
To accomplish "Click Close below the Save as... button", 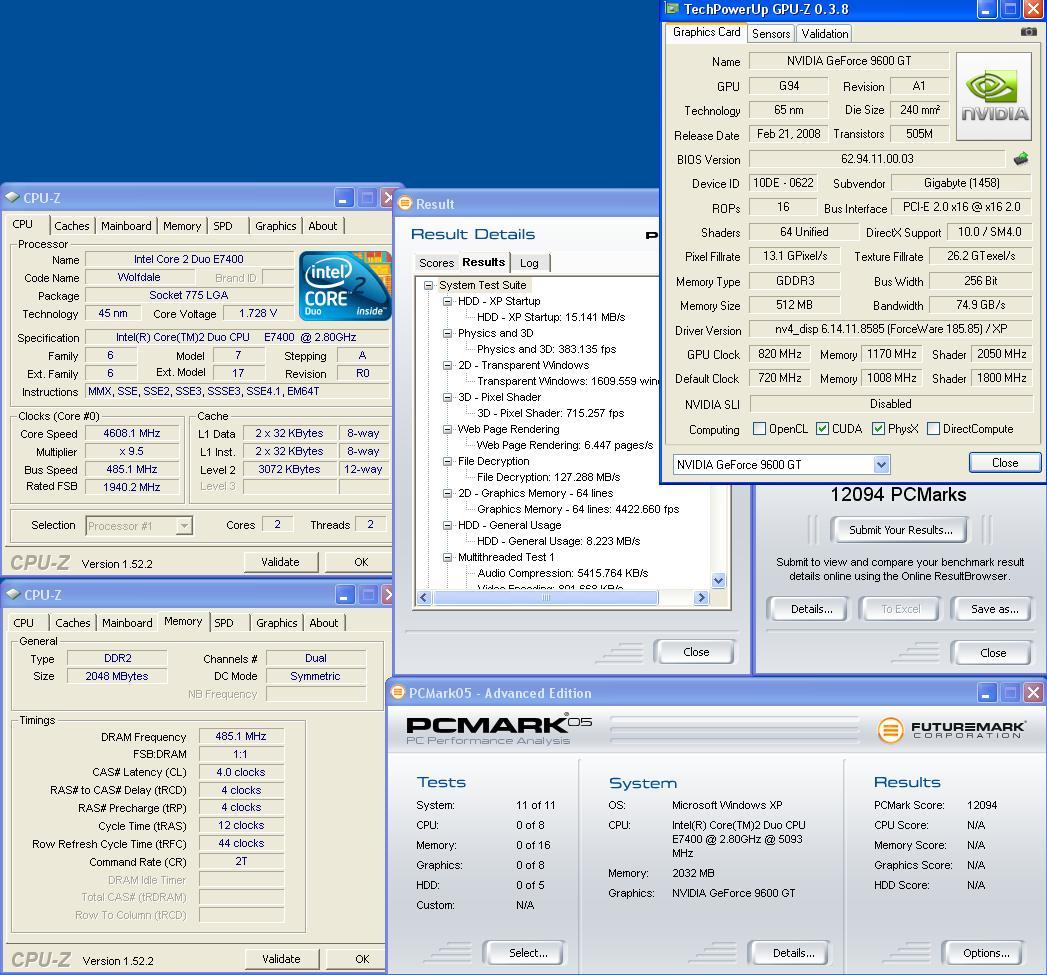I will click(x=992, y=652).
